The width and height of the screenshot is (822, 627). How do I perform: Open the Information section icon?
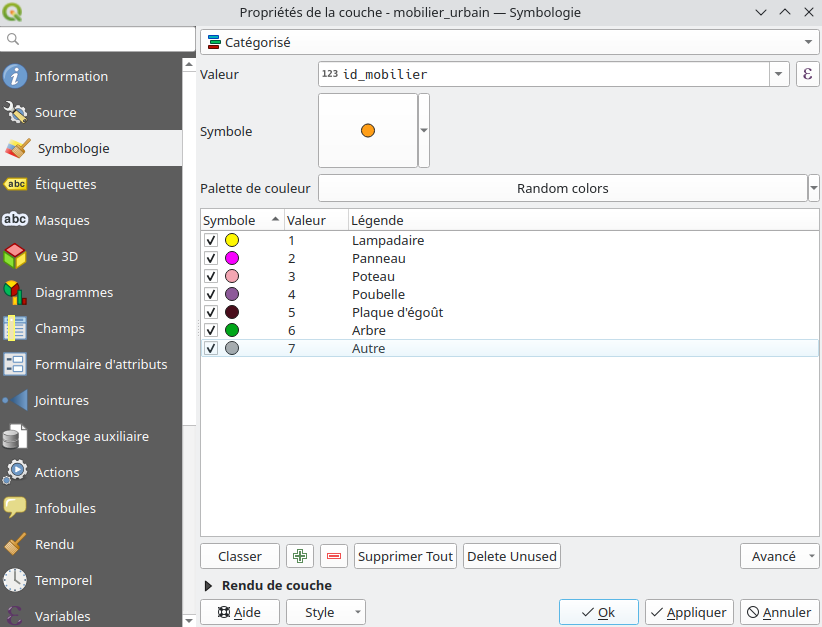coord(15,76)
